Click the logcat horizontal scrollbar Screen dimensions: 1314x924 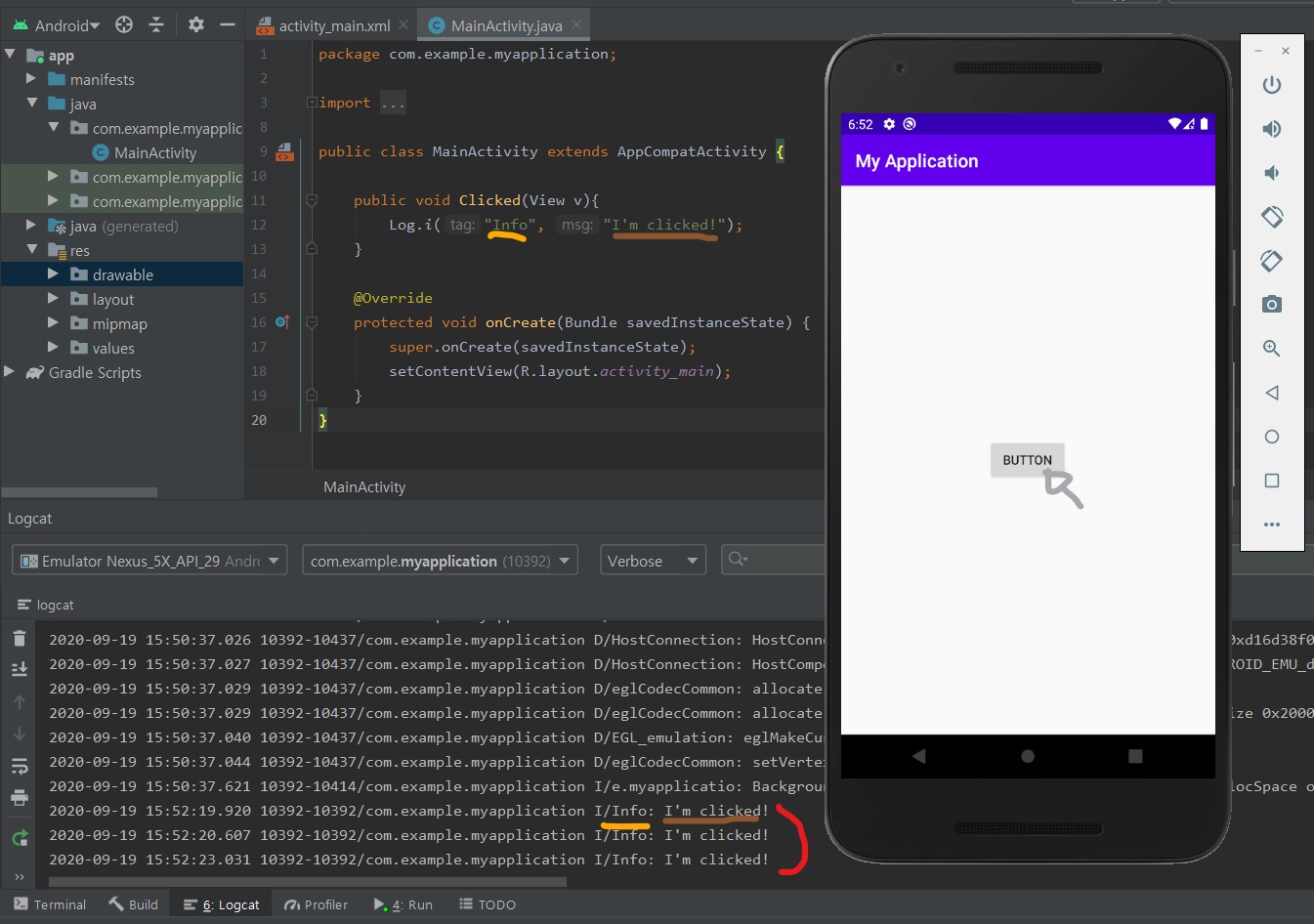[x=307, y=881]
